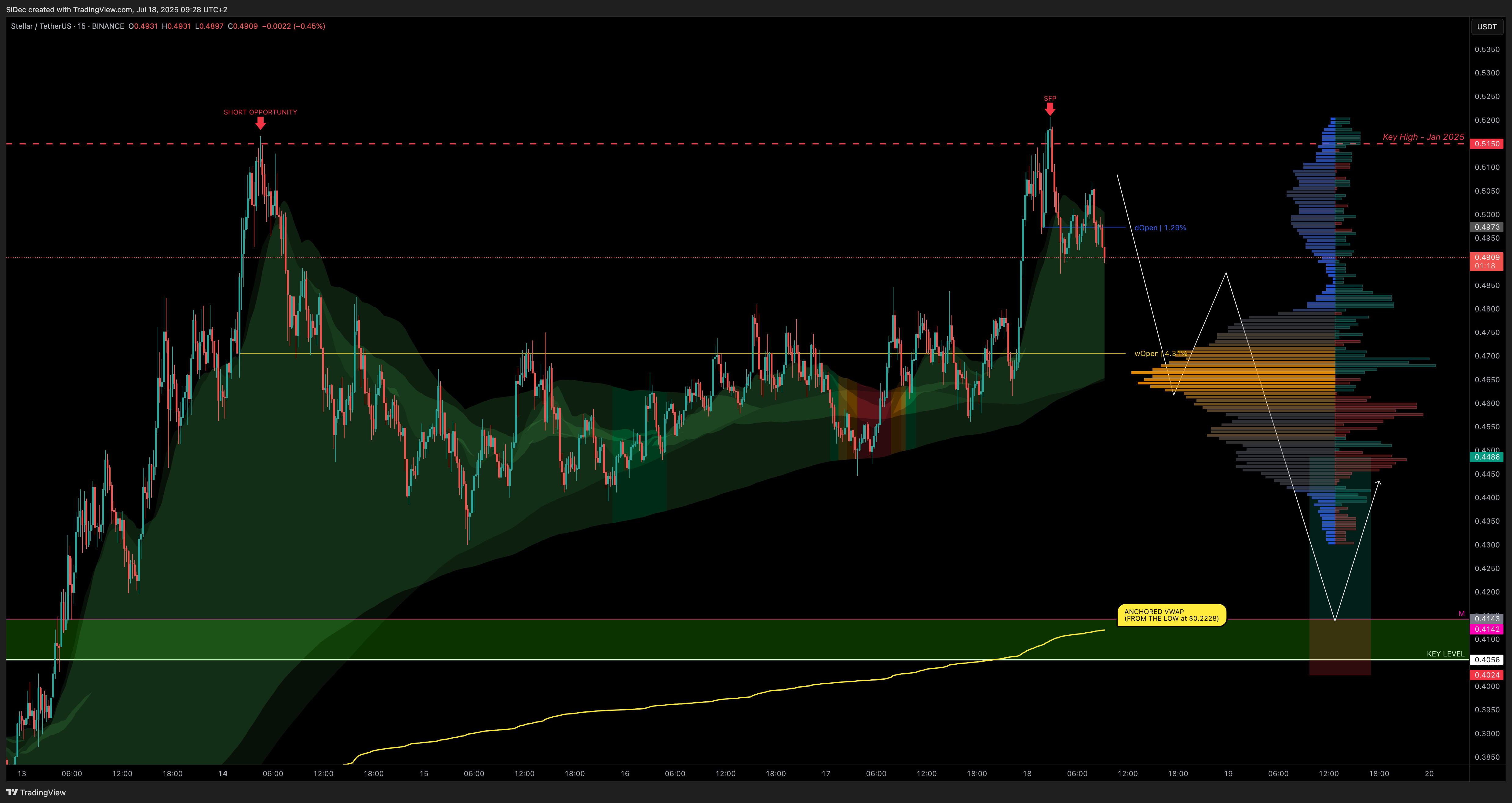
Task: Click the red 0.5150 price tag
Action: tap(1487, 144)
